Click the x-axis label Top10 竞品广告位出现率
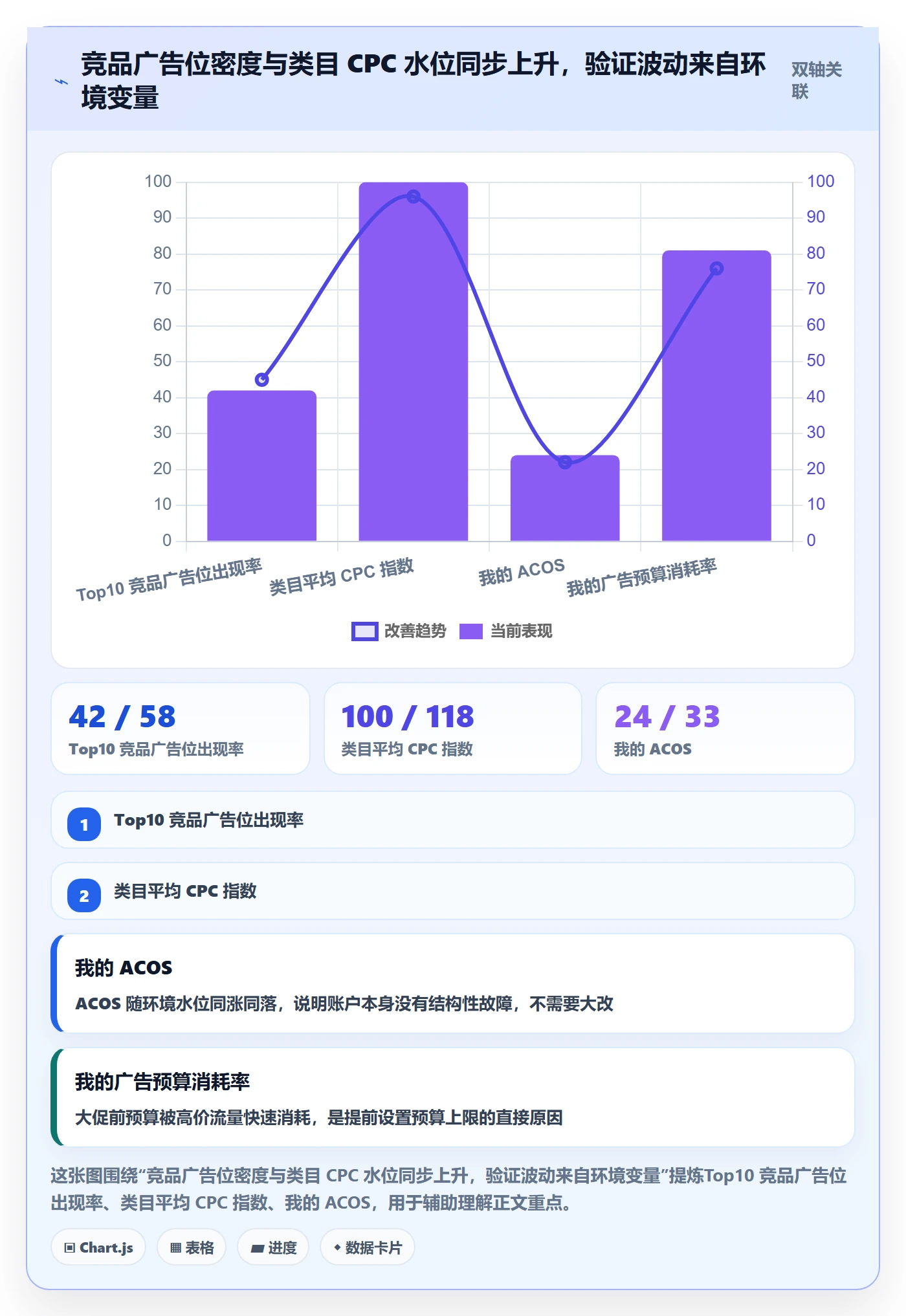This screenshot has width=906, height=1316. 169,580
